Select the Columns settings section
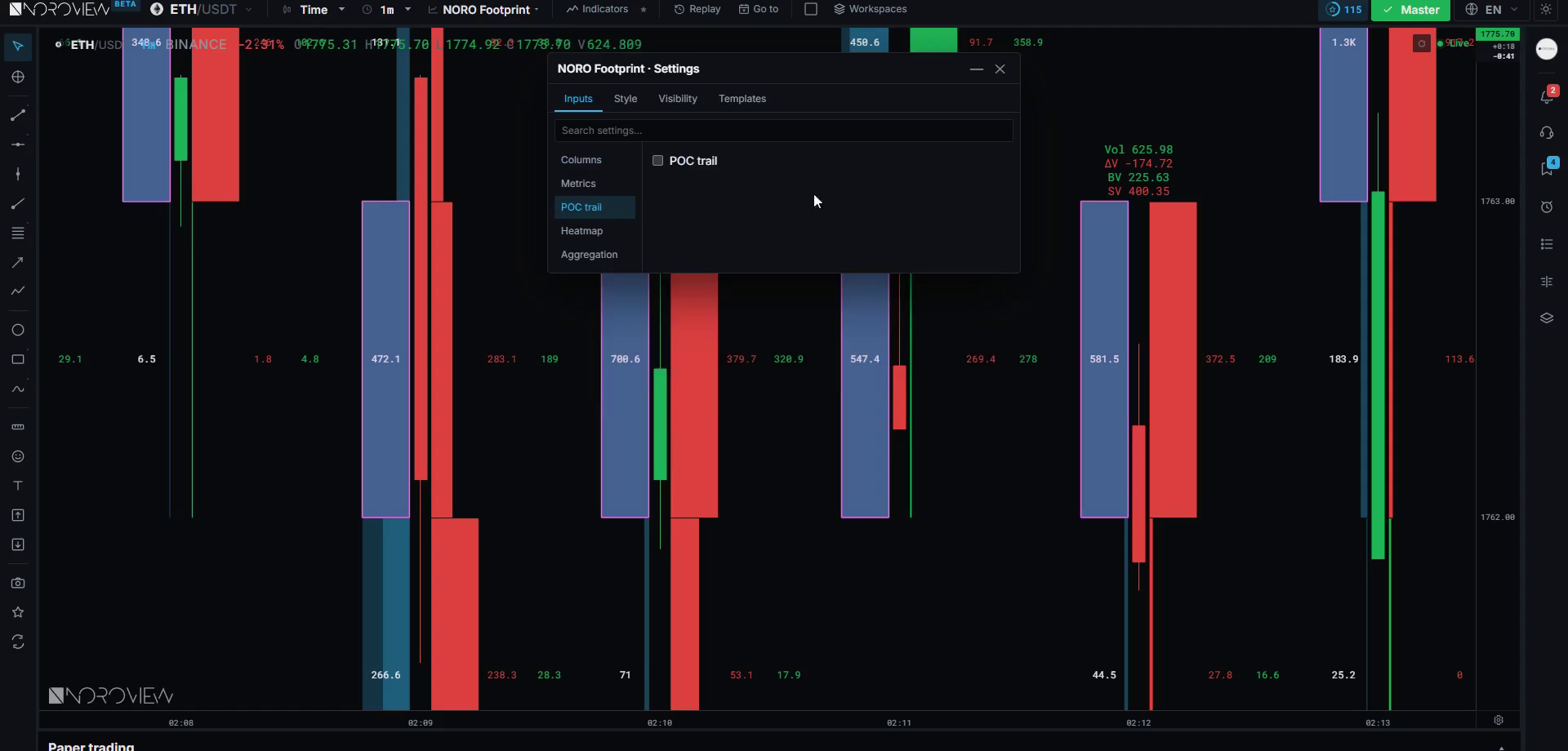Image resolution: width=1568 pixels, height=751 pixels. [595, 160]
